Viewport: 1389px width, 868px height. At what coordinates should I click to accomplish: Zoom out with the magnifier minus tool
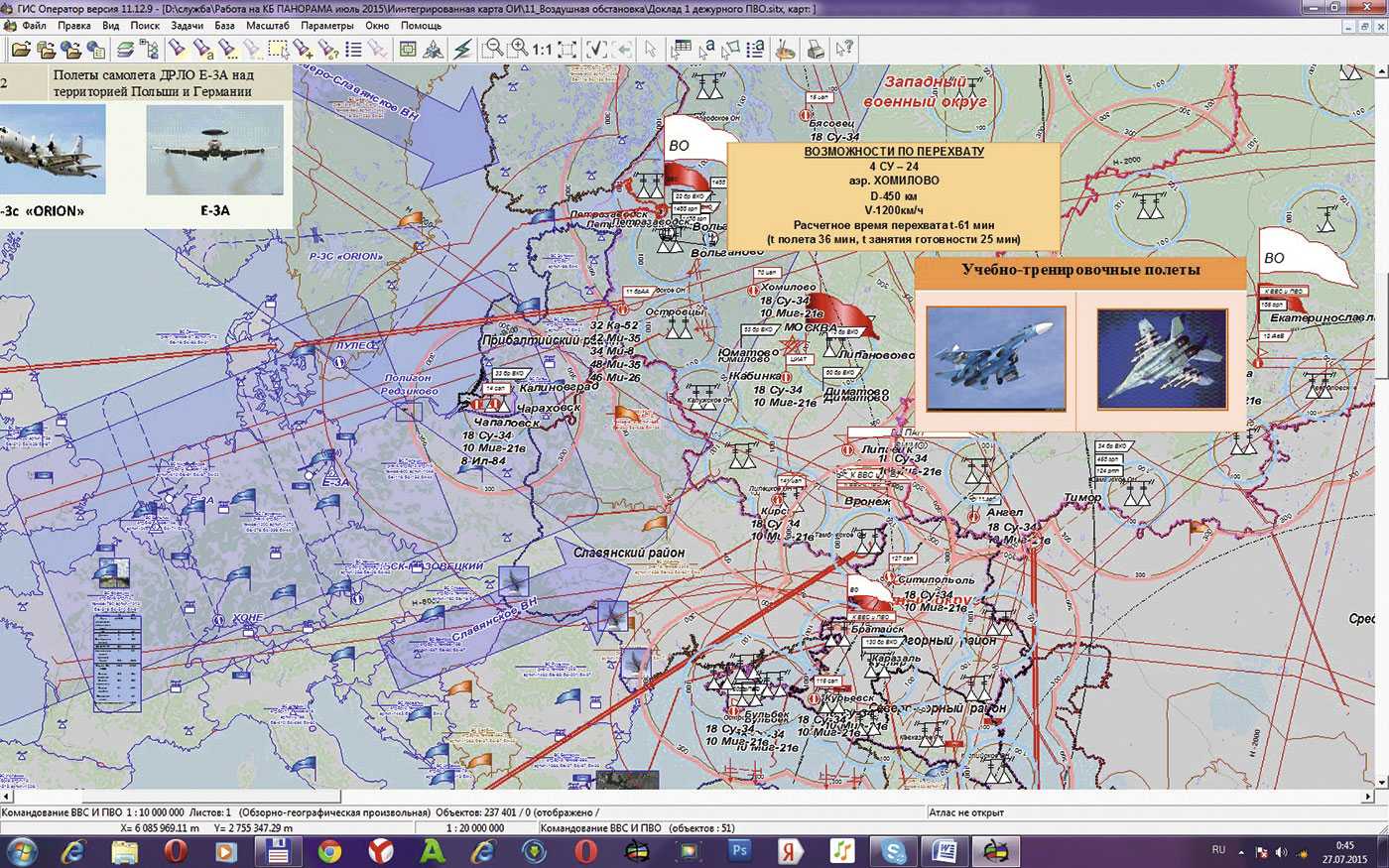[x=493, y=49]
